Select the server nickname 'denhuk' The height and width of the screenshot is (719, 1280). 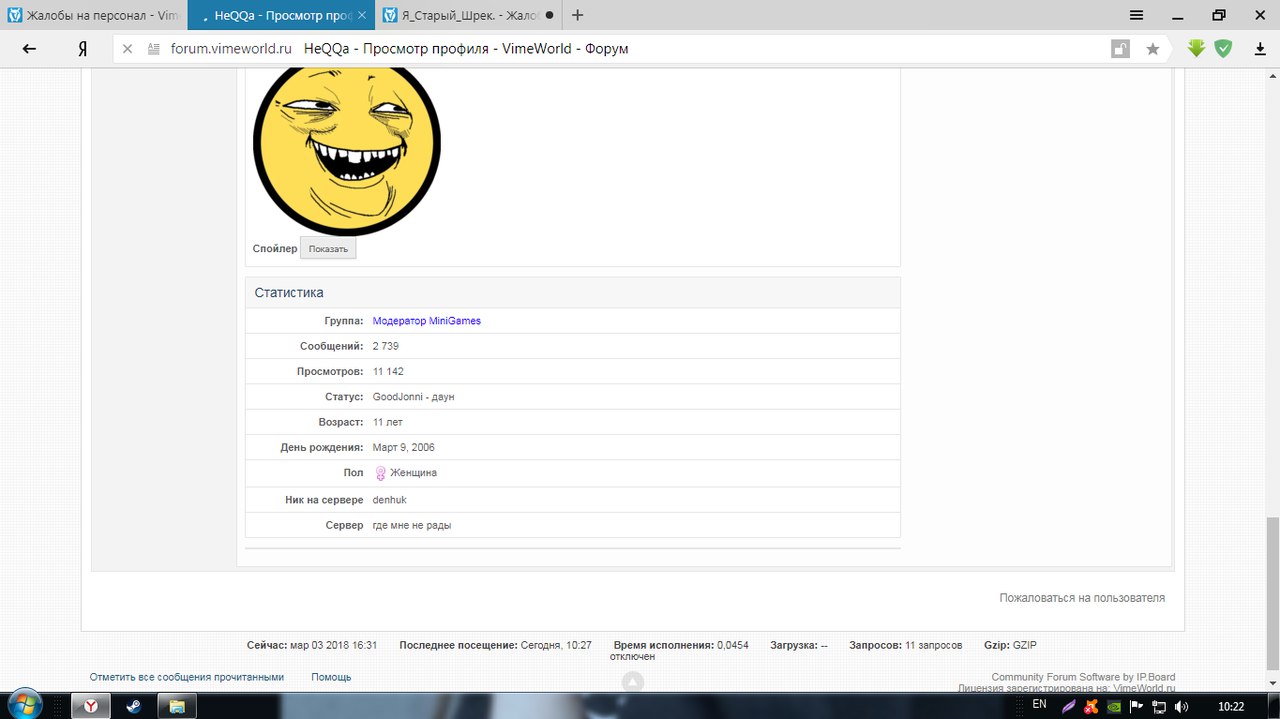pos(390,499)
